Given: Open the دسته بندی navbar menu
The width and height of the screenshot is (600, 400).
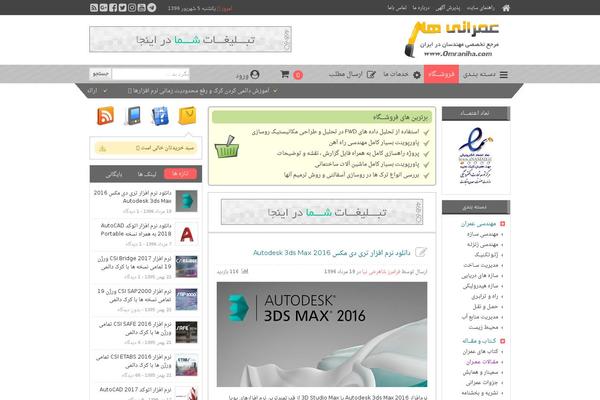Looking at the screenshot, I should pos(485,74).
